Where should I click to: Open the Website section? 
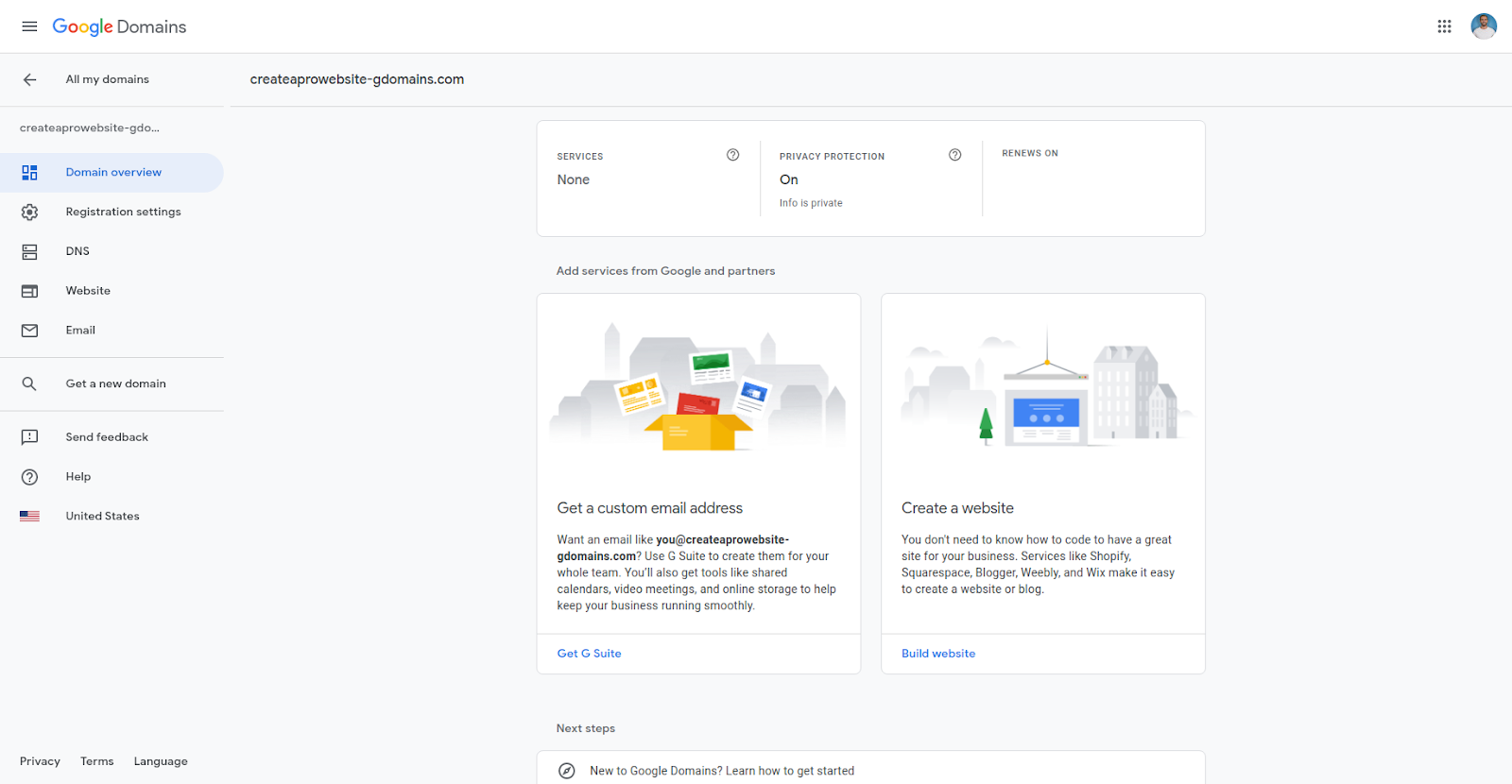(112, 292)
